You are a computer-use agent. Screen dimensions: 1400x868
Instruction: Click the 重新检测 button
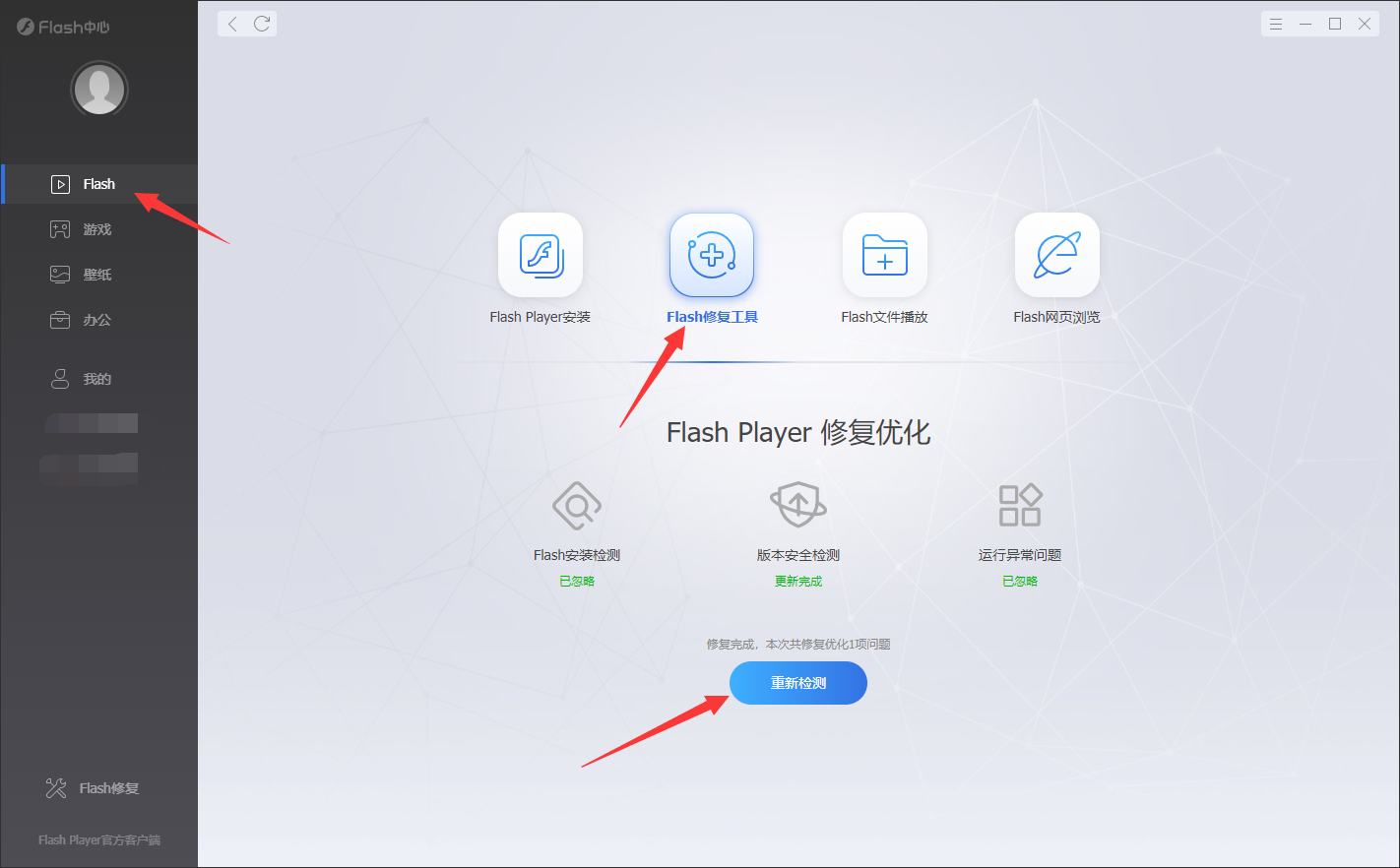point(798,683)
